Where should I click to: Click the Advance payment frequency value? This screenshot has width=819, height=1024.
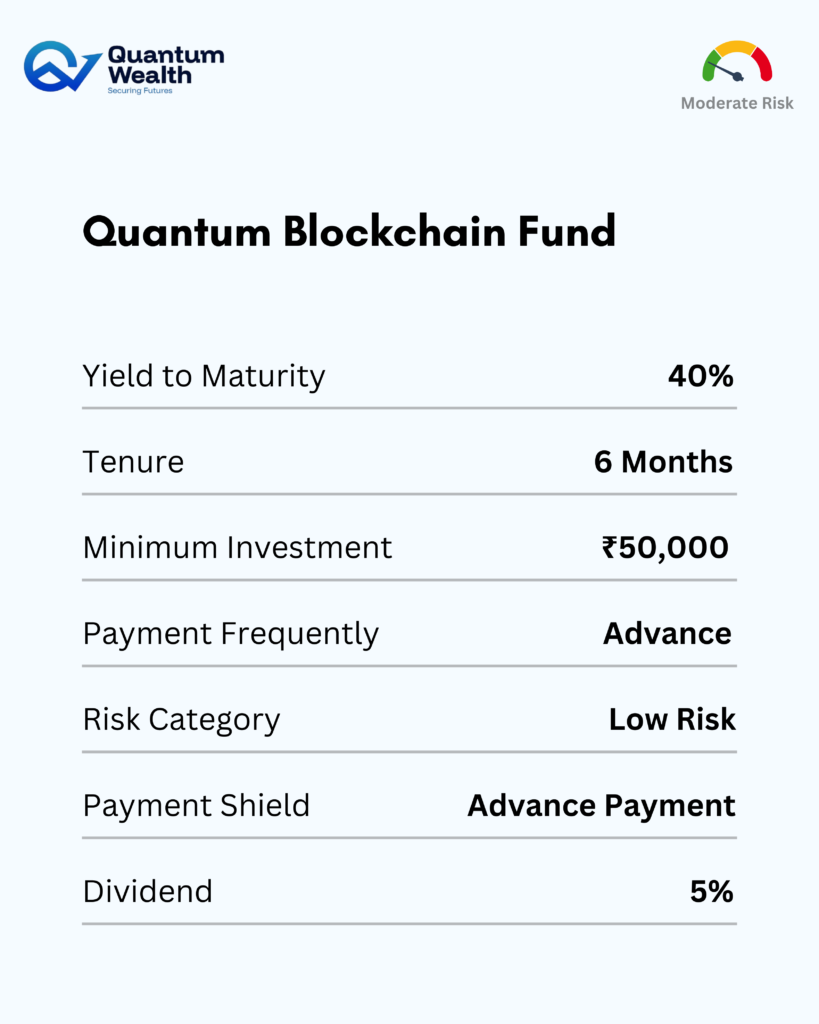pos(667,634)
